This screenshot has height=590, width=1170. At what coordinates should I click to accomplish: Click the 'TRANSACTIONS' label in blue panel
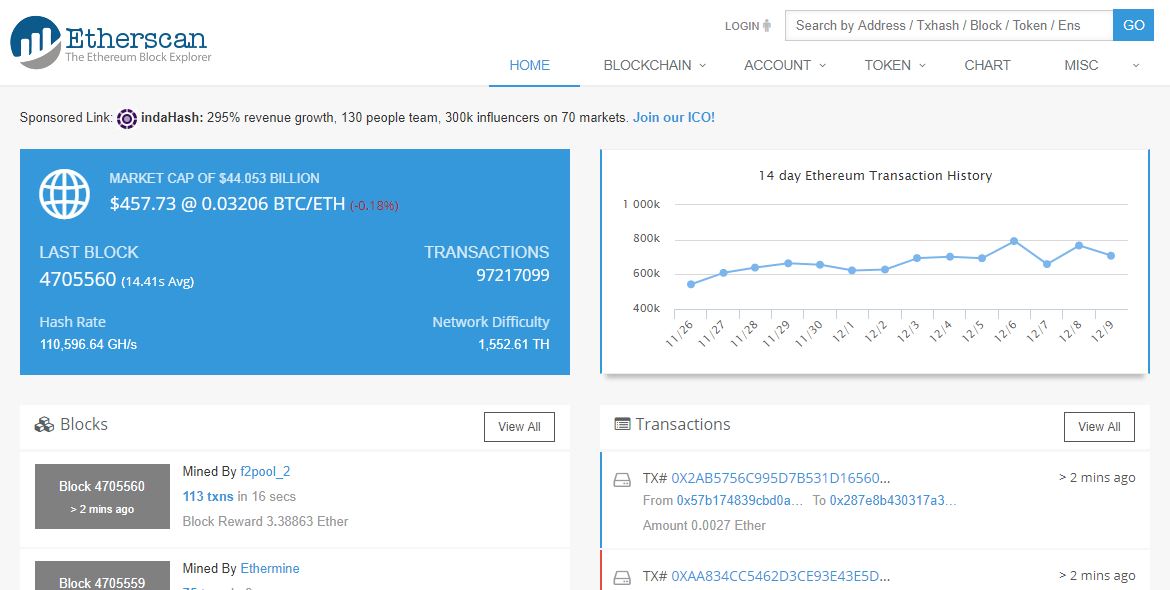coord(487,252)
